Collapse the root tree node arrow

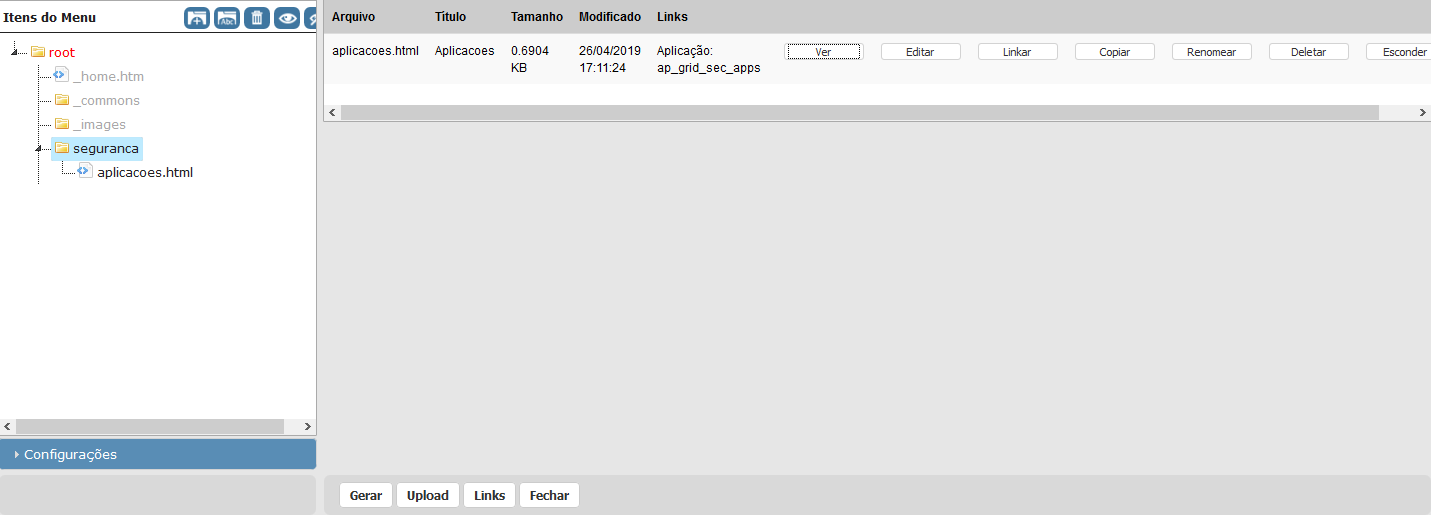tap(14, 52)
